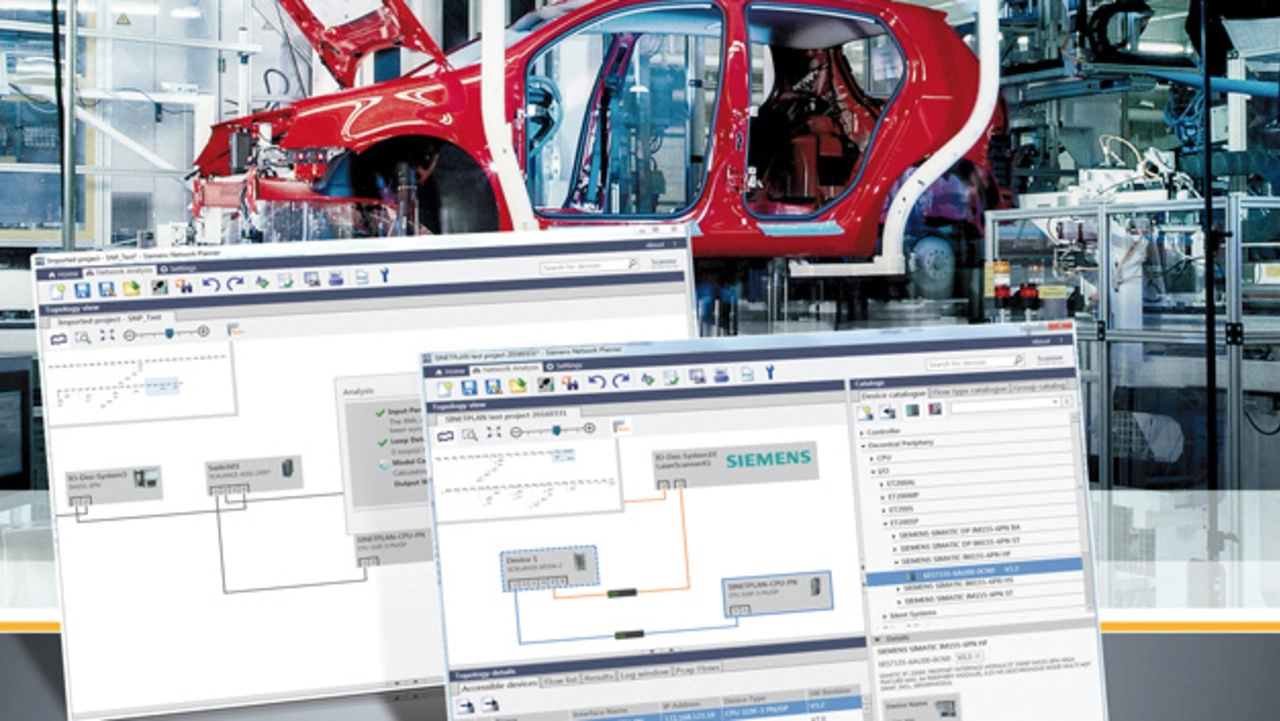Click the print icon in the front window toolbar
The image size is (1280, 721).
(x=719, y=375)
